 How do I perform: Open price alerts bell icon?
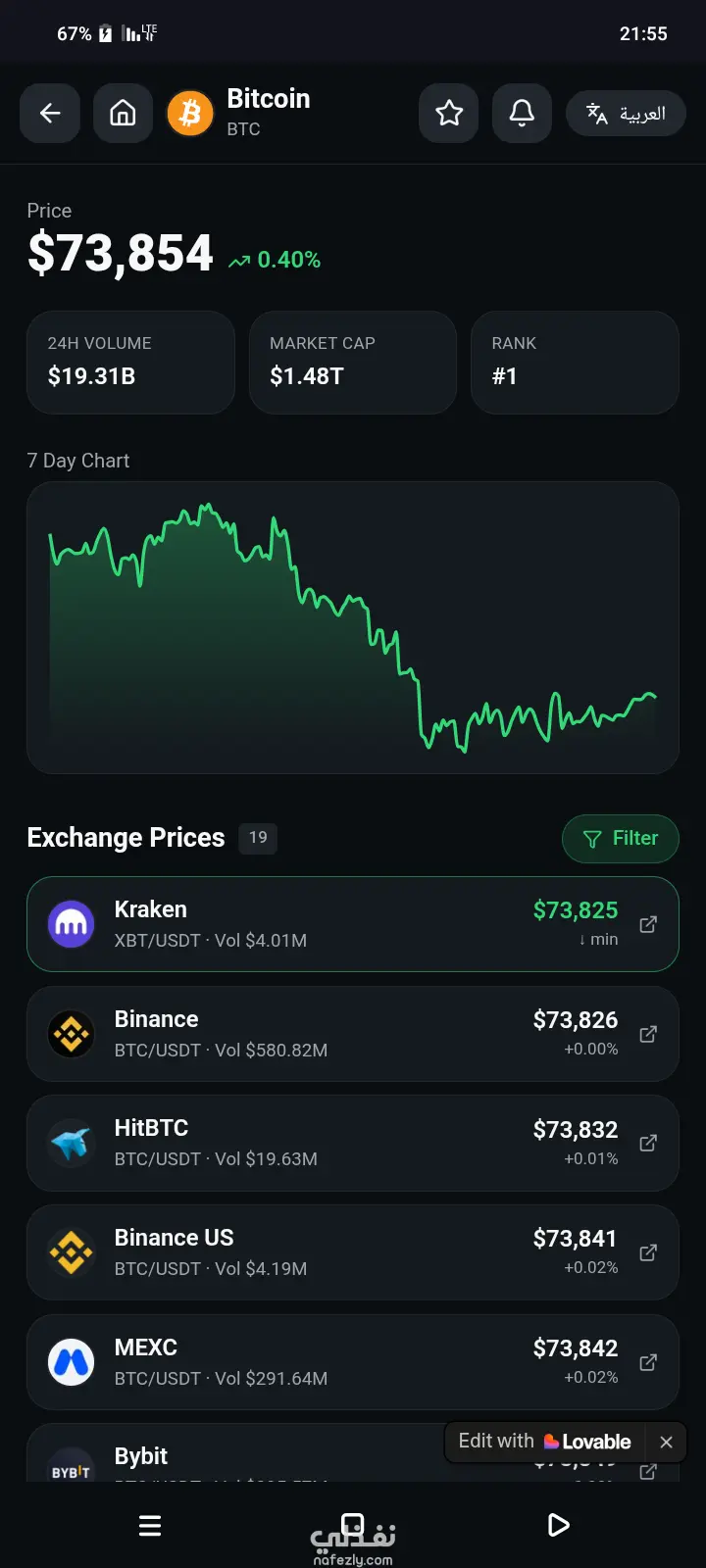(522, 114)
